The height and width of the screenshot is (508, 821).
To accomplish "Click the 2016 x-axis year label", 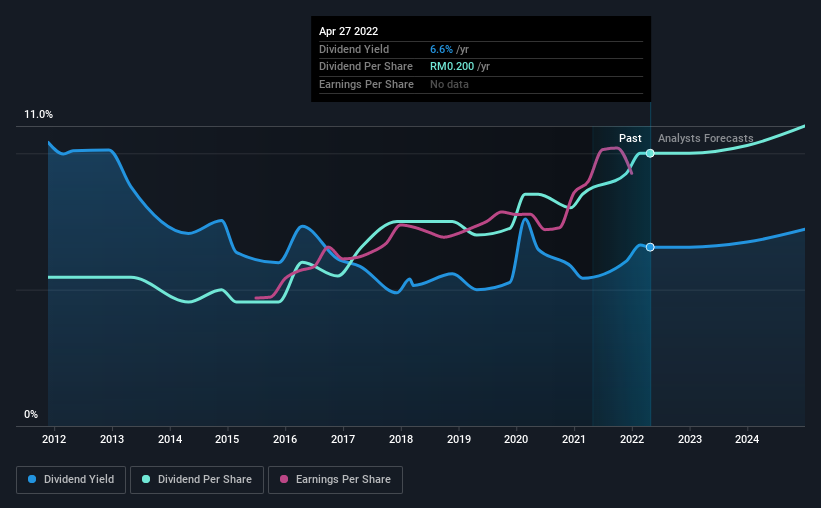I will pyautogui.click(x=285, y=439).
